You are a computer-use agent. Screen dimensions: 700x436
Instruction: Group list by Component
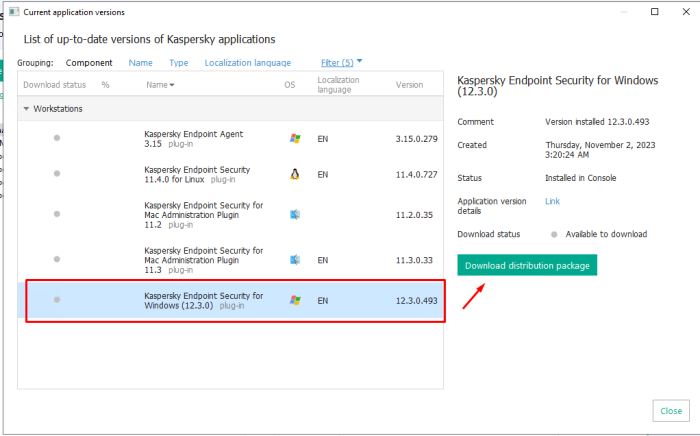[89, 62]
